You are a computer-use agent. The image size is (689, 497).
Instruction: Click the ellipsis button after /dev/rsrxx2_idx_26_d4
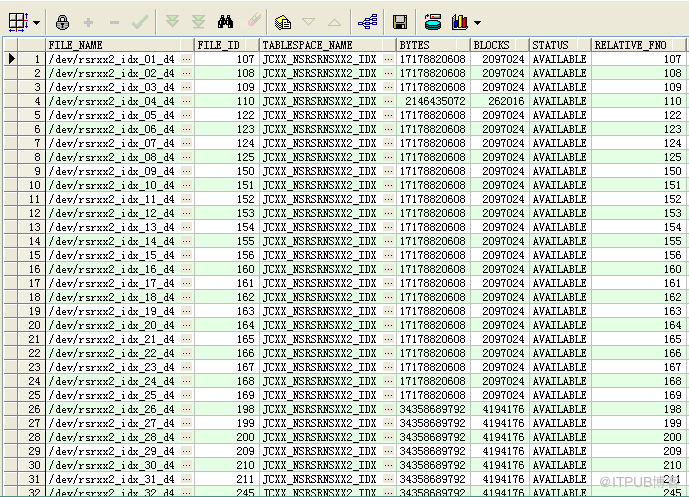pyautogui.click(x=187, y=409)
